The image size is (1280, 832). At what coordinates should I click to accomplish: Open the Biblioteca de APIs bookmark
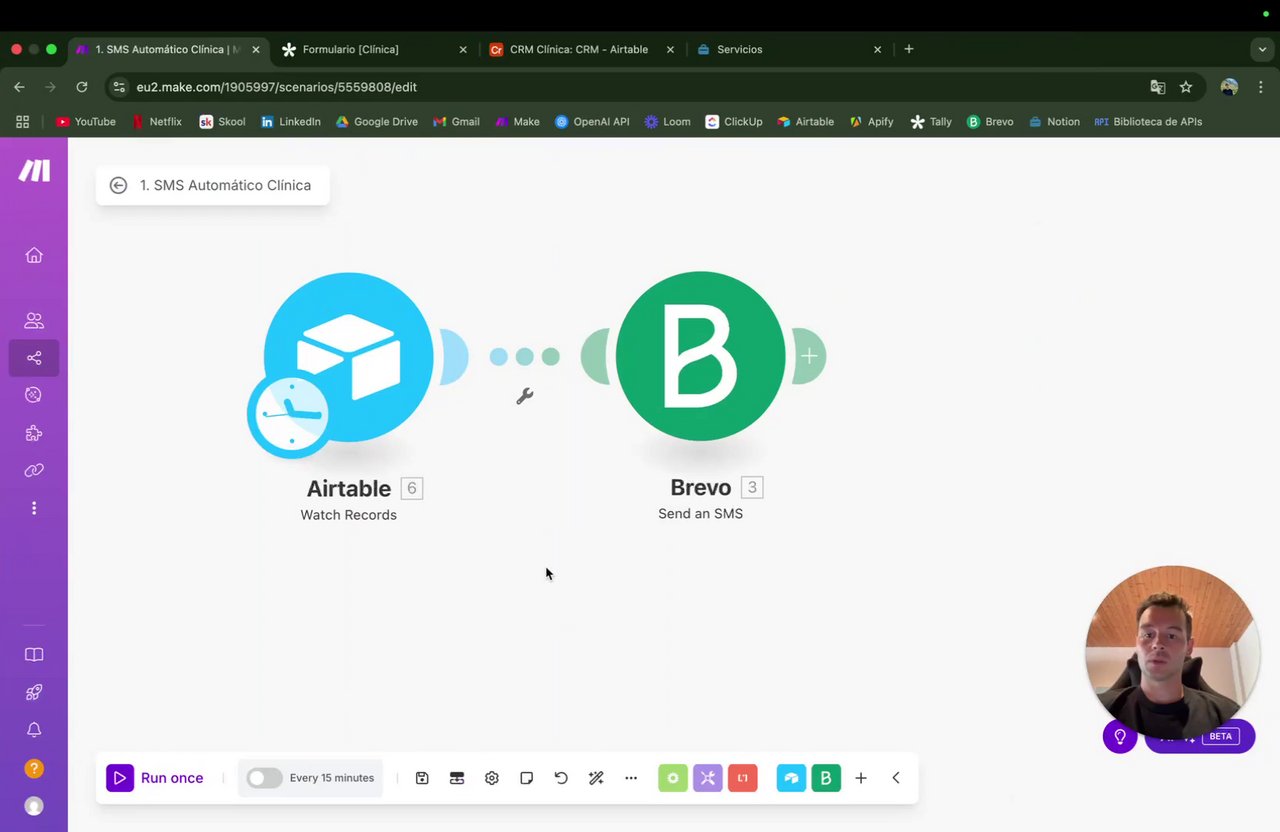[1148, 122]
